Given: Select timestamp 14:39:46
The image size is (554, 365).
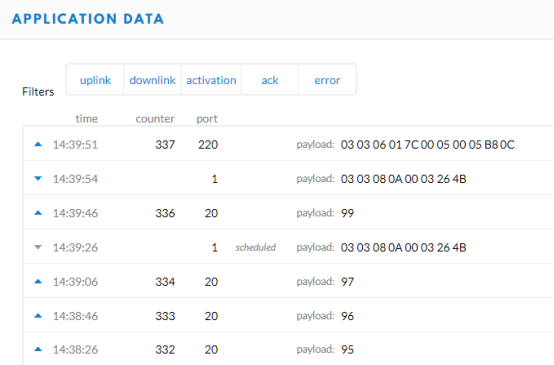Looking at the screenshot, I should tap(75, 213).
